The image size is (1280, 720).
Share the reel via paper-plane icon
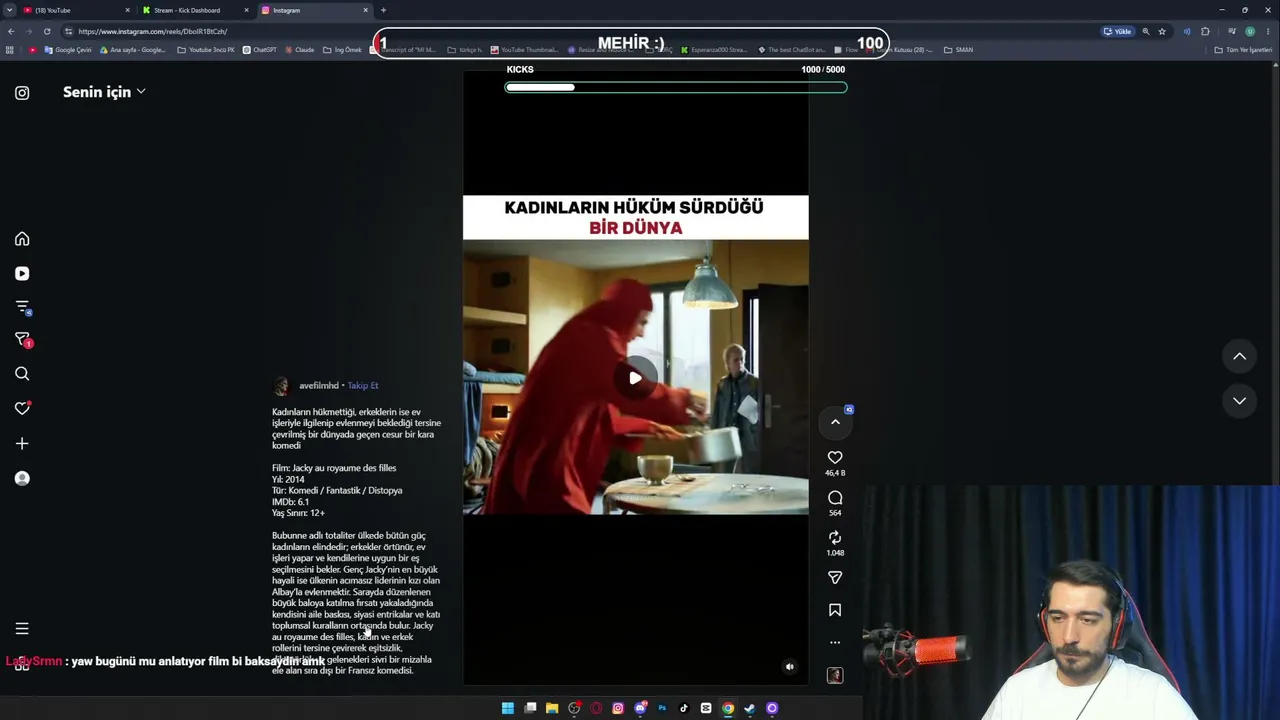[835, 578]
